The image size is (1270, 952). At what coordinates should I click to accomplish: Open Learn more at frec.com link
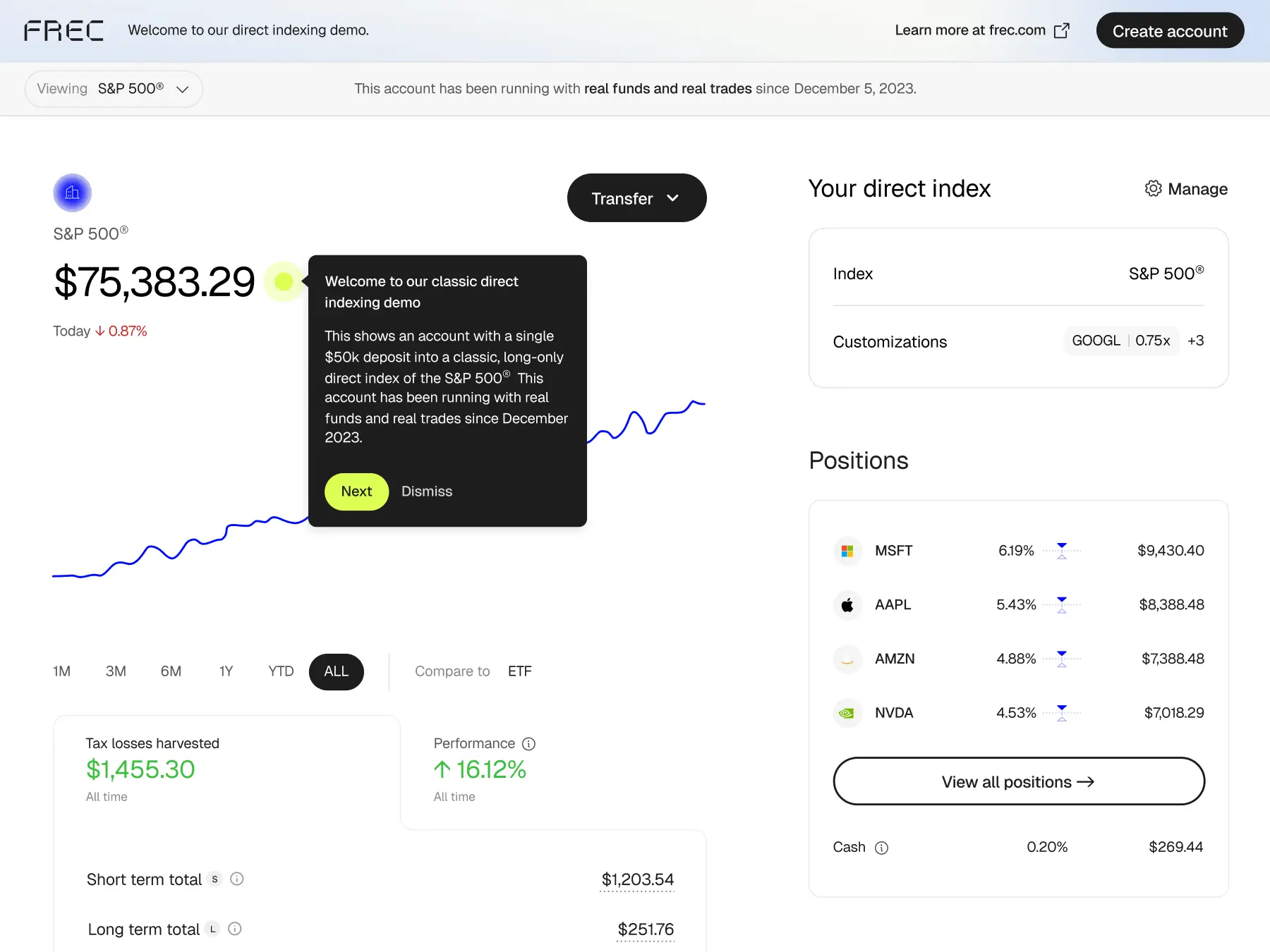(982, 30)
